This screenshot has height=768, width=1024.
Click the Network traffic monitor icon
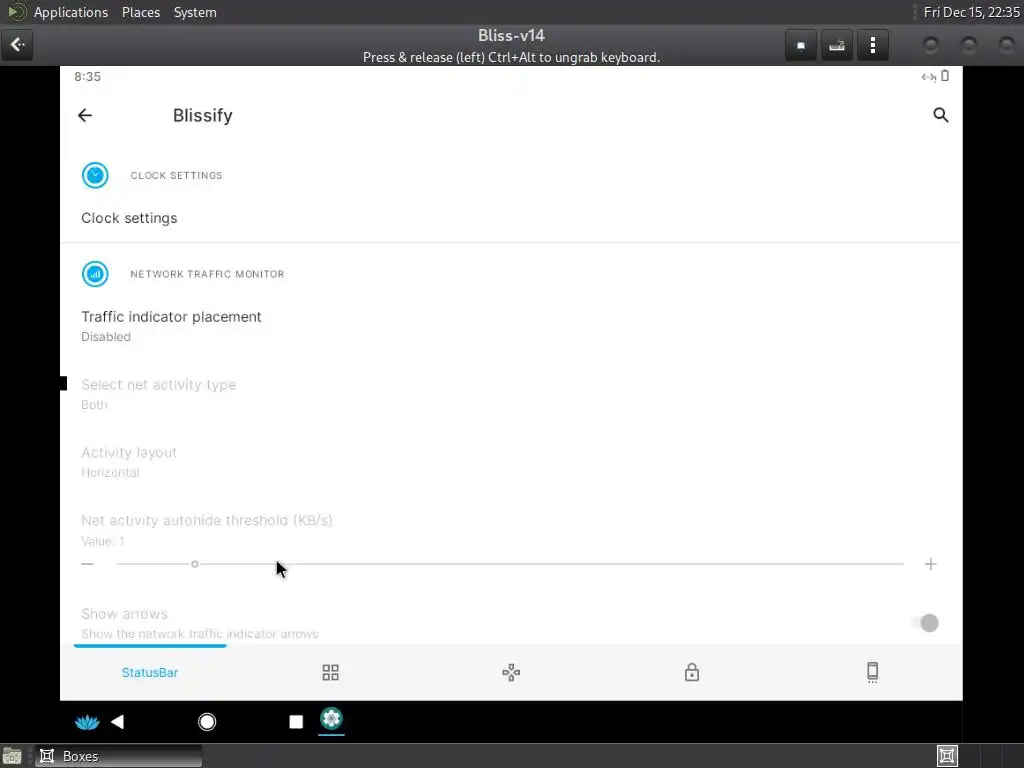(95, 274)
